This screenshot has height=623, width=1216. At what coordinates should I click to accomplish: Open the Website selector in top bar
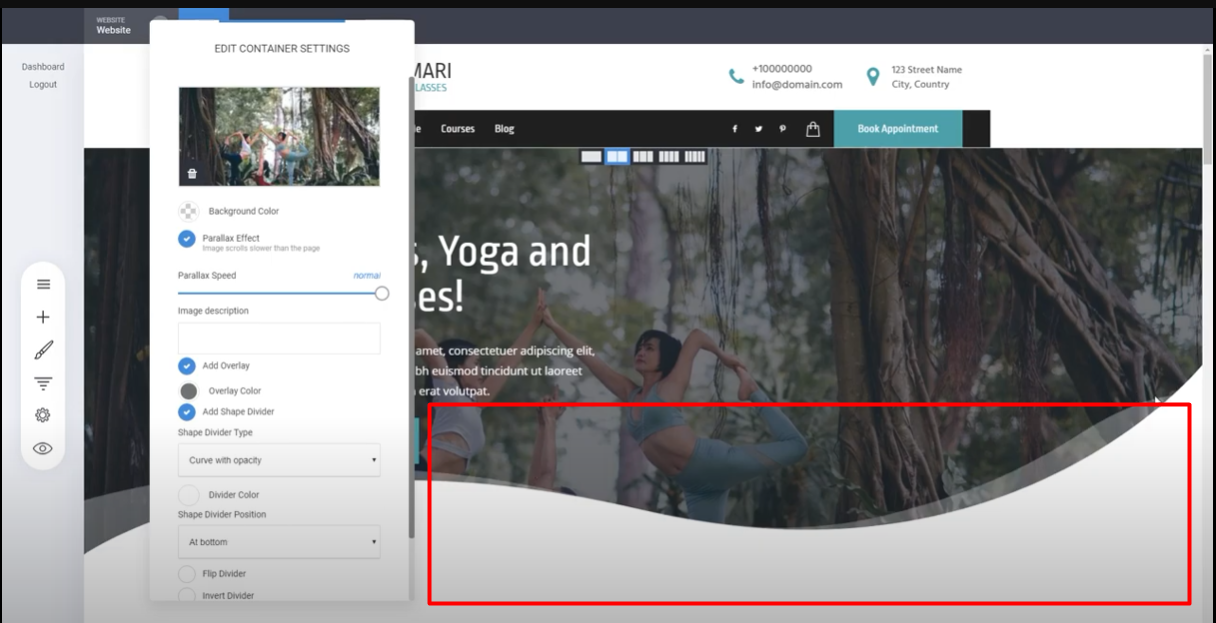tap(113, 25)
